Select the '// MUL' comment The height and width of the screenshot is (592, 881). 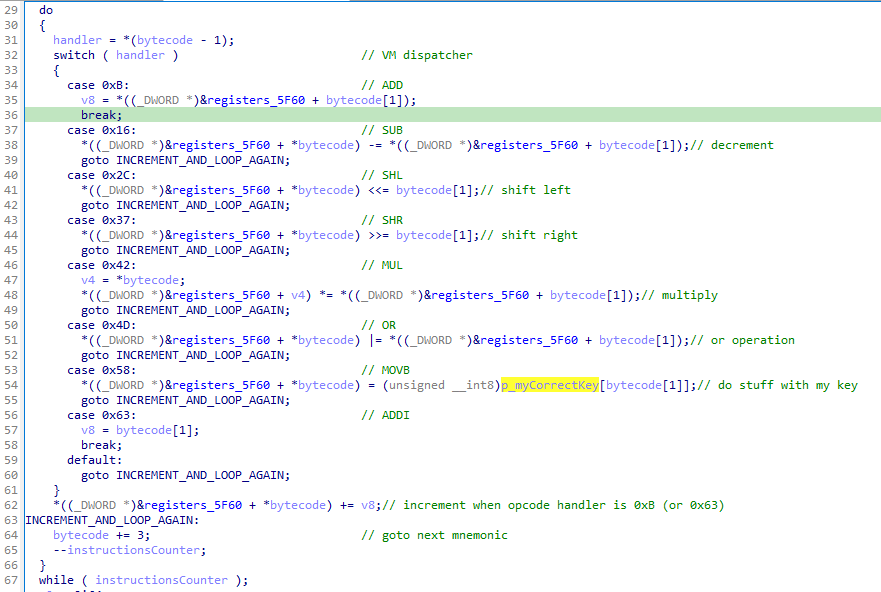click(382, 265)
